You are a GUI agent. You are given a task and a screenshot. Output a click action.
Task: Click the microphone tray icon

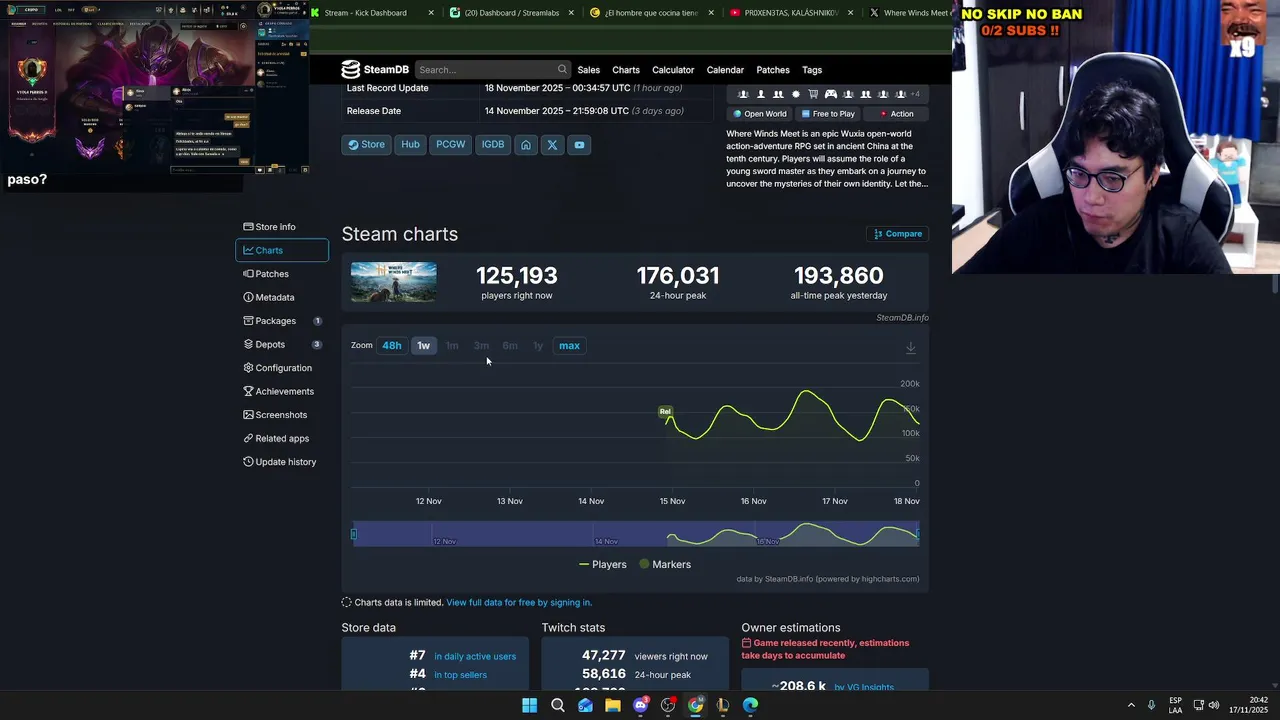pyautogui.click(x=1151, y=705)
